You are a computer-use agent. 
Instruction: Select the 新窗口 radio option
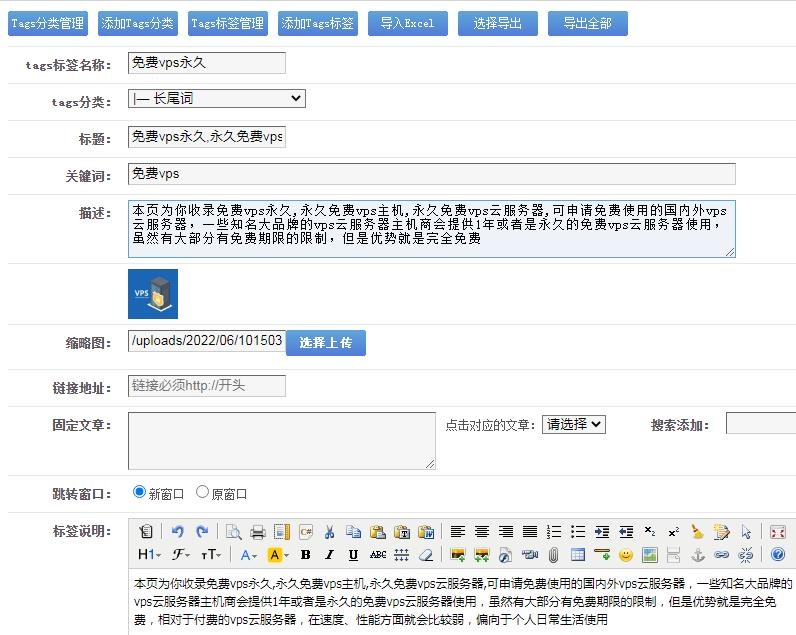click(x=139, y=492)
